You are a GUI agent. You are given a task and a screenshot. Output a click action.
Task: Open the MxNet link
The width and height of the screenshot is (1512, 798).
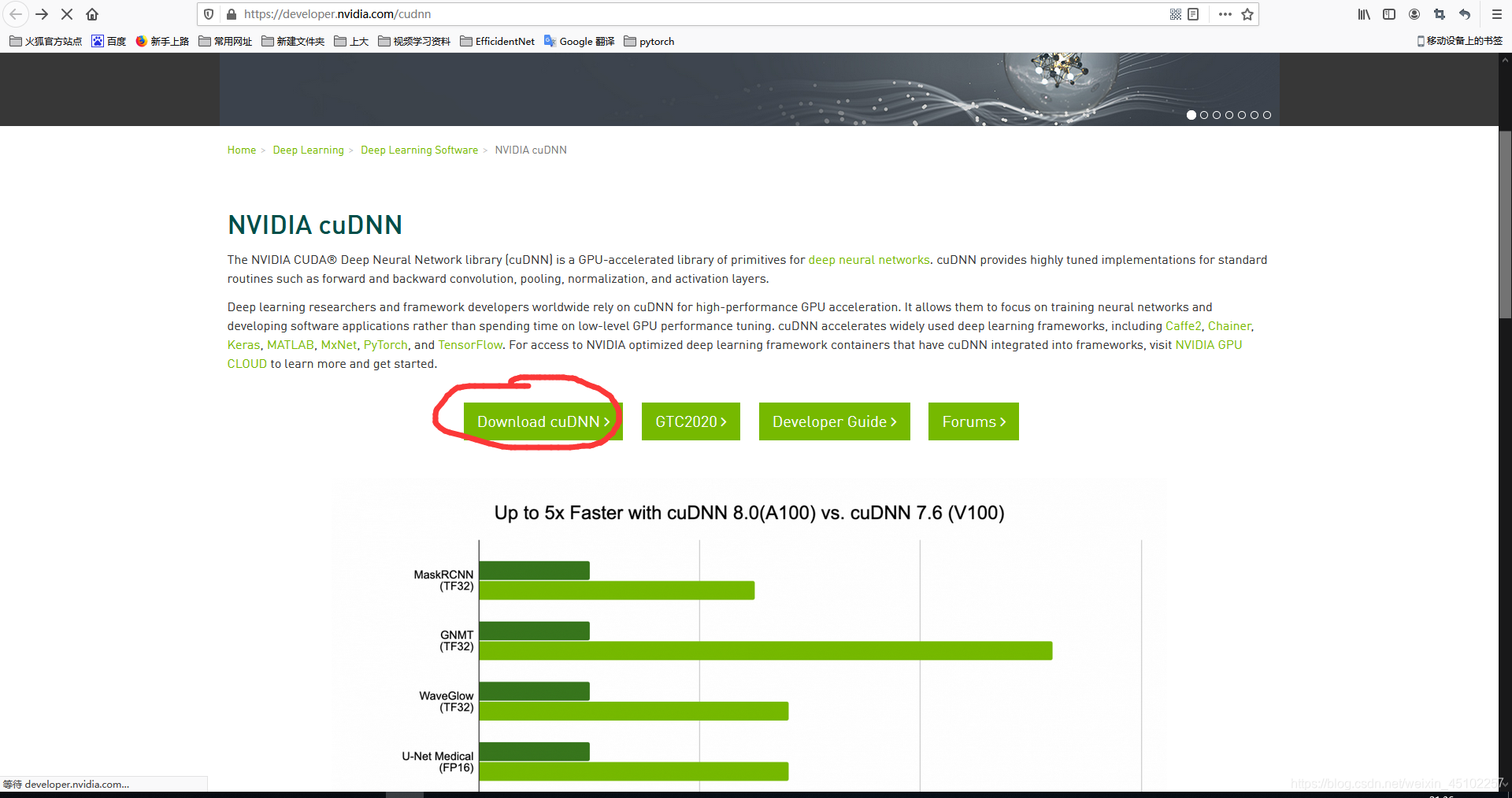[x=339, y=345]
